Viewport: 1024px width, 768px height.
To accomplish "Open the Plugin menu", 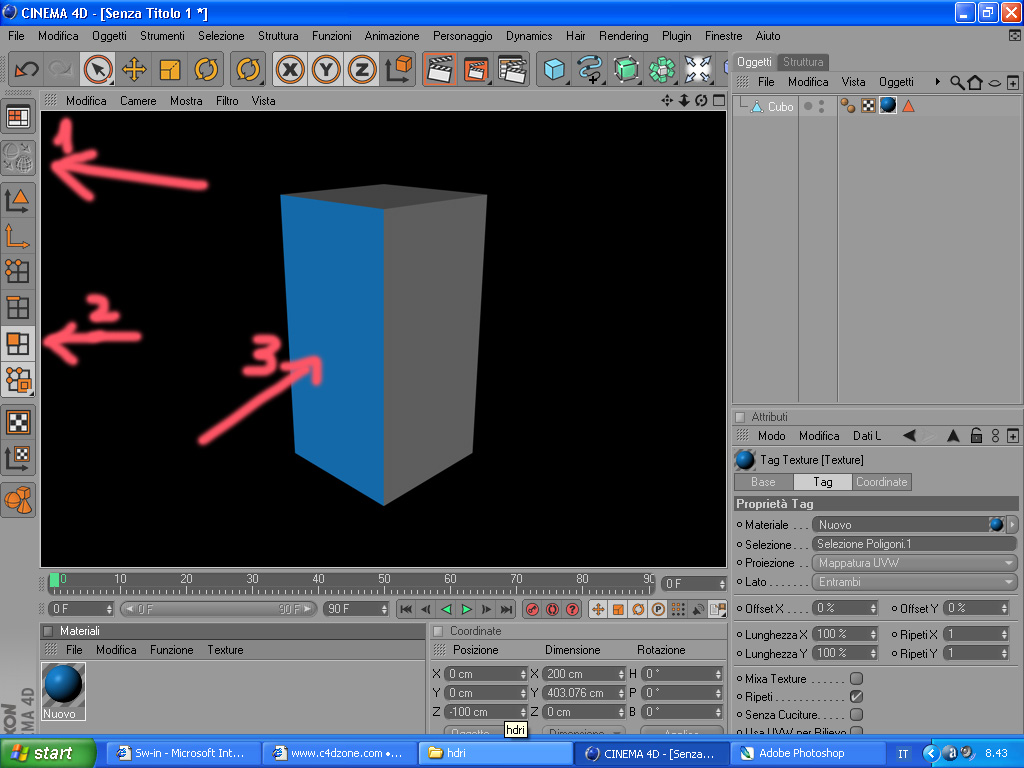I will tap(676, 36).
